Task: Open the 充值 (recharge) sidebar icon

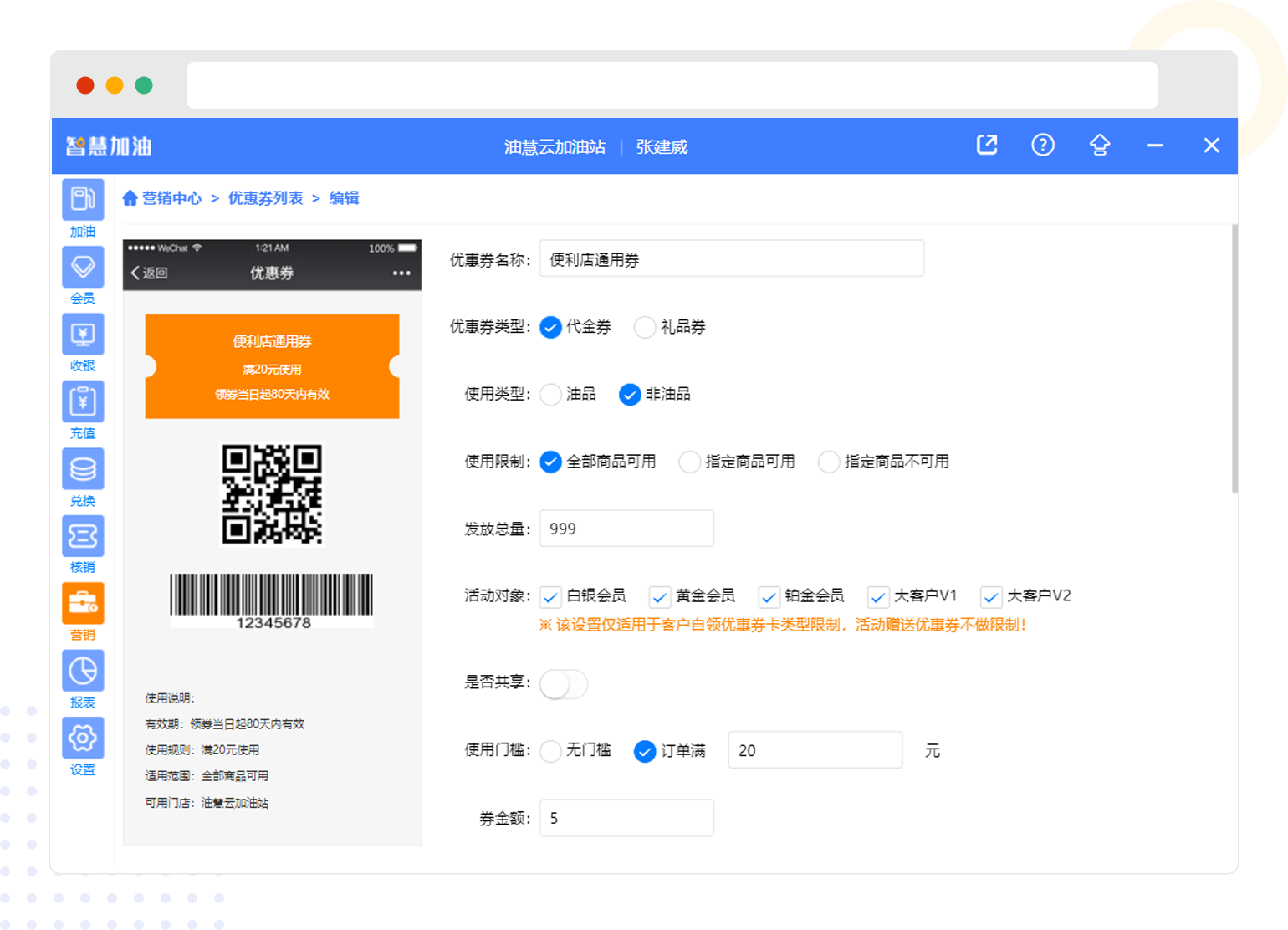Action: (x=83, y=402)
